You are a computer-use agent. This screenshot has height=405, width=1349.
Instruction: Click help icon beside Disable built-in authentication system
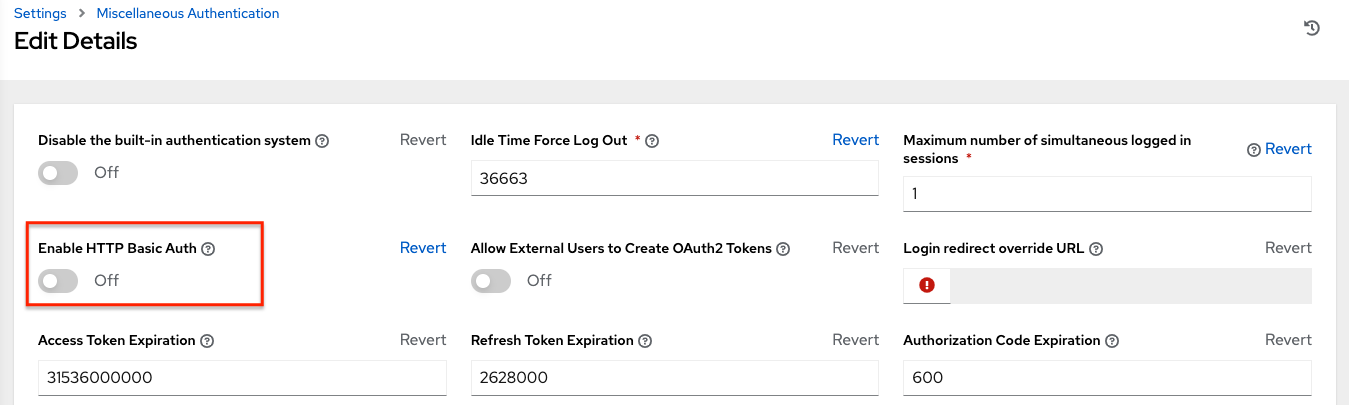point(322,141)
